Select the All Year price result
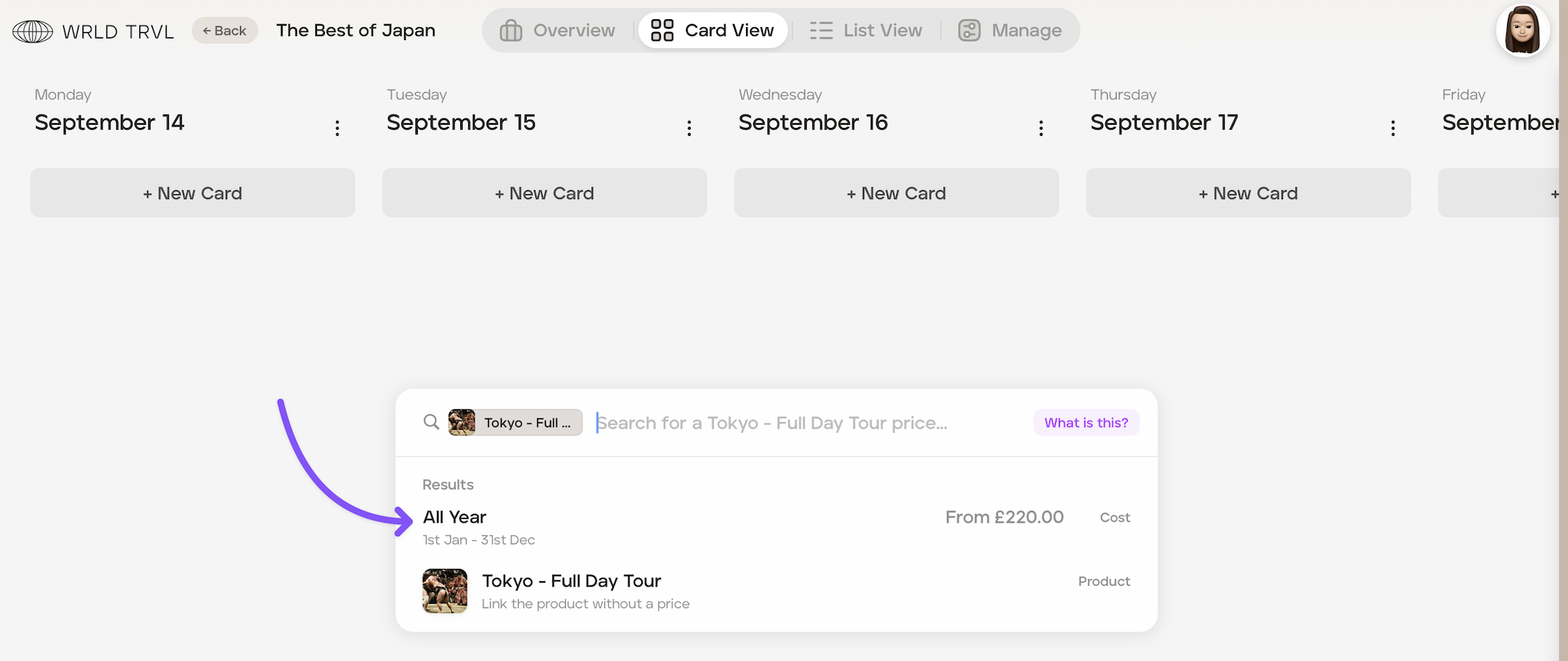The height and width of the screenshot is (661, 1568). [x=776, y=527]
